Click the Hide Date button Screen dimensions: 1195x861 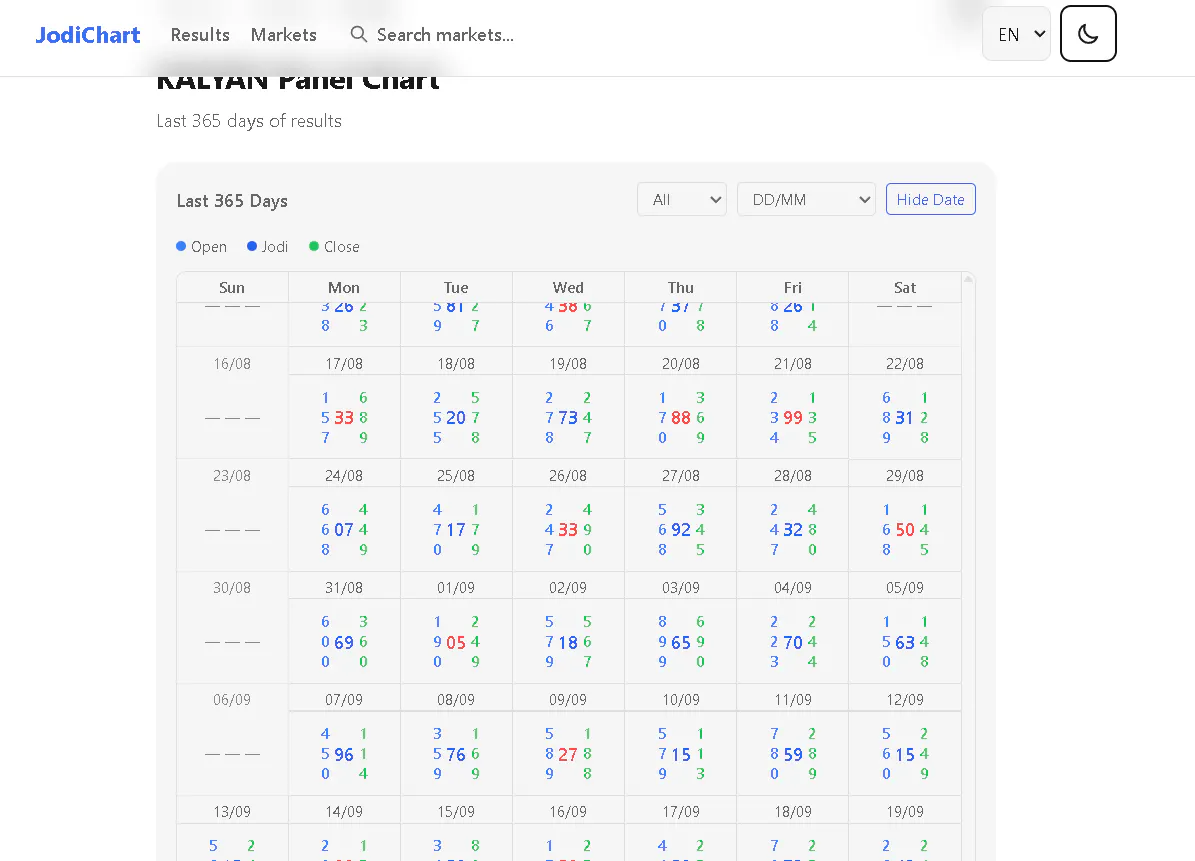coord(931,200)
